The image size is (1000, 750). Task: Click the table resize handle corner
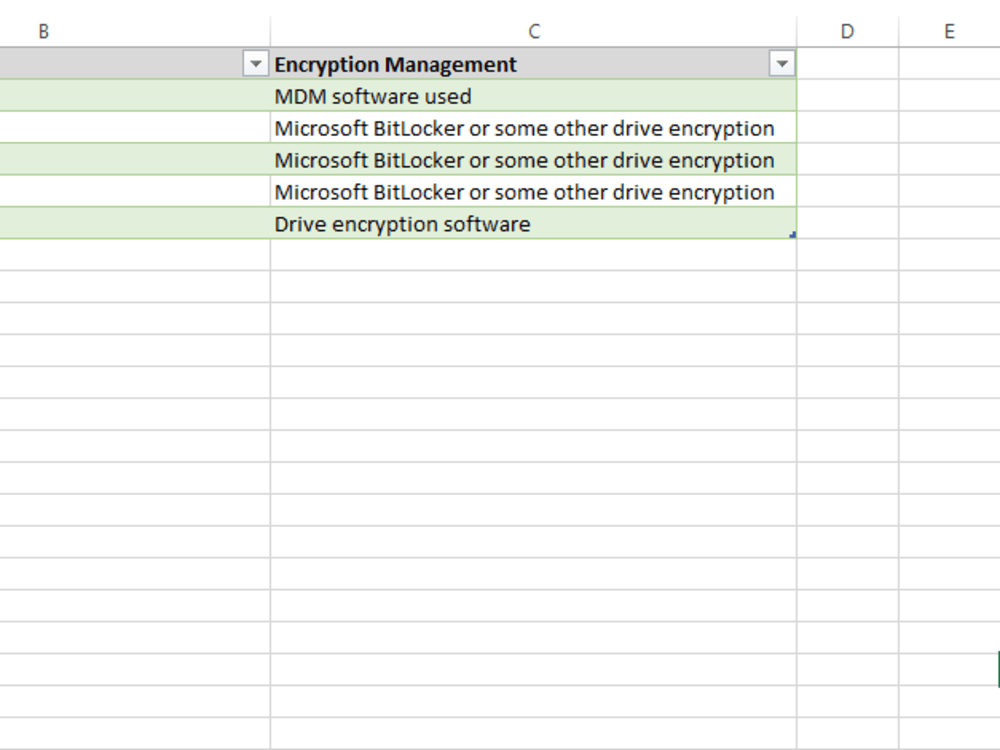(x=793, y=235)
